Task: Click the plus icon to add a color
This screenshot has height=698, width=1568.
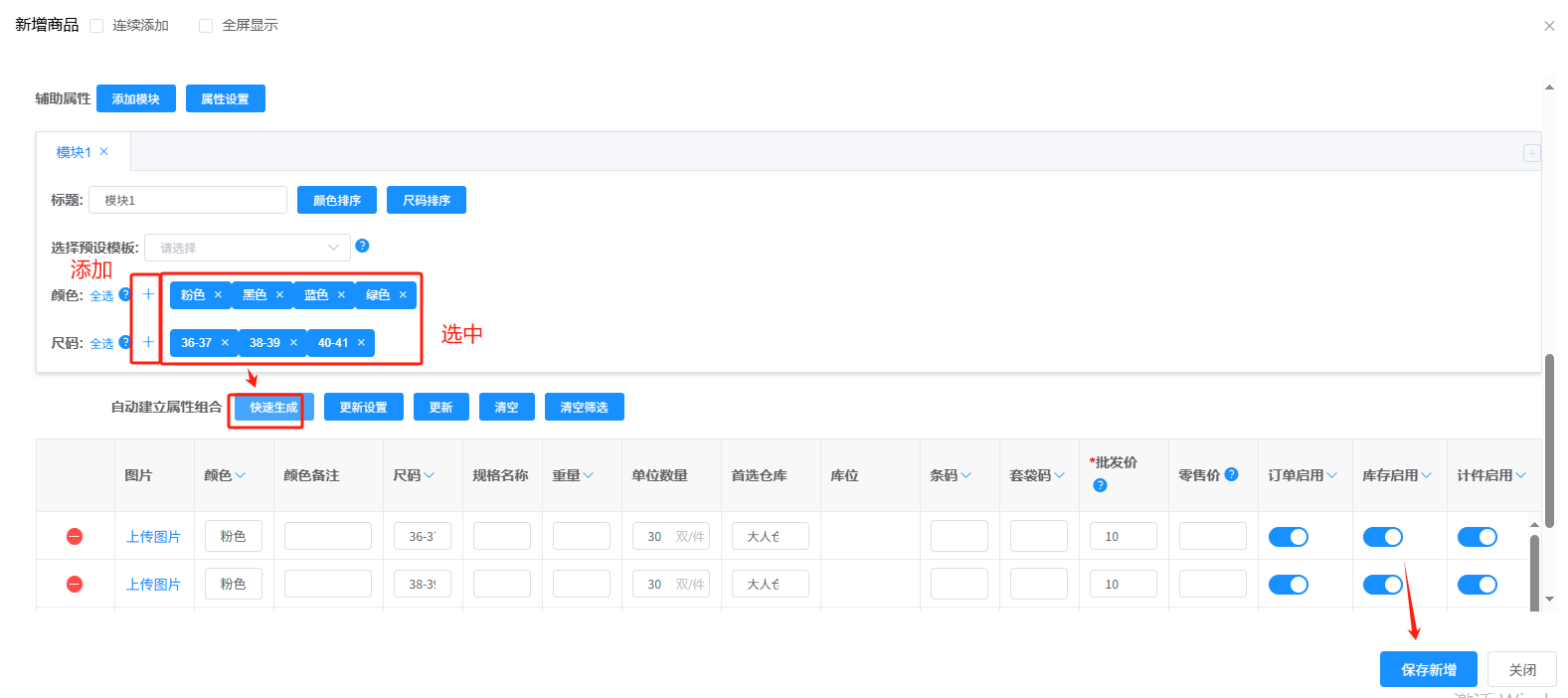Action: (148, 294)
